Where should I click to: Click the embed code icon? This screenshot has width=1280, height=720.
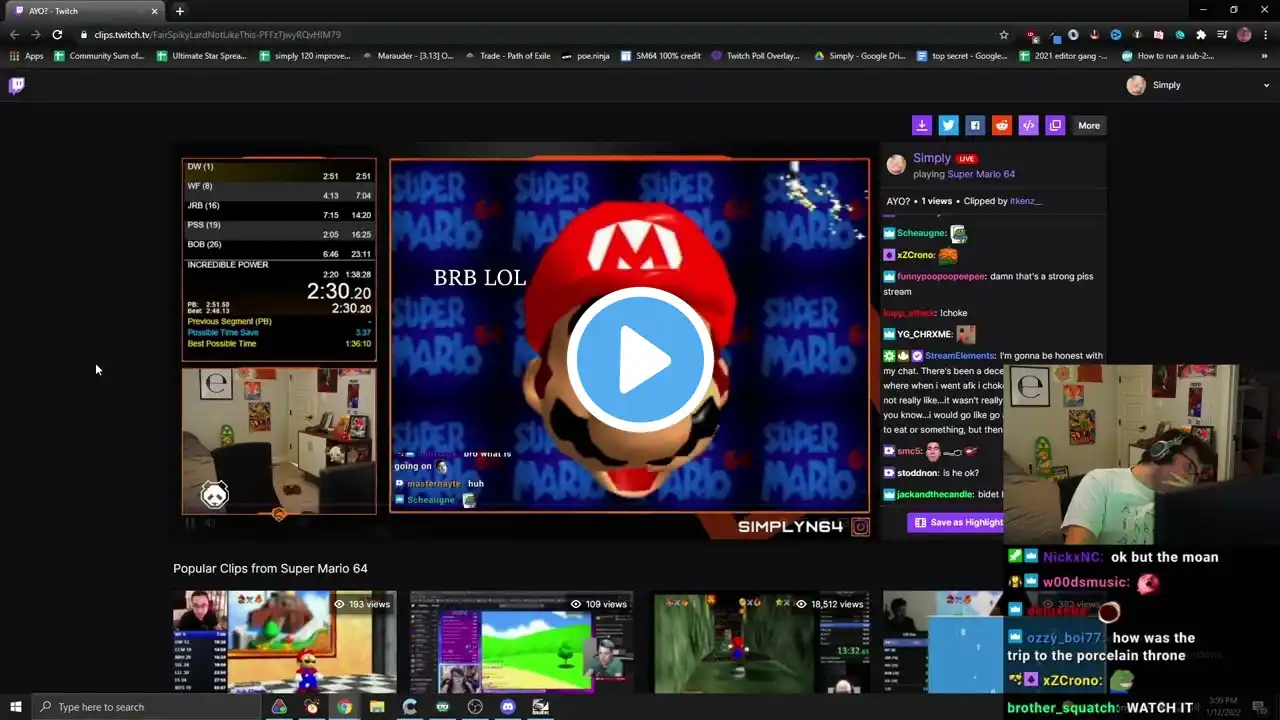click(1028, 125)
